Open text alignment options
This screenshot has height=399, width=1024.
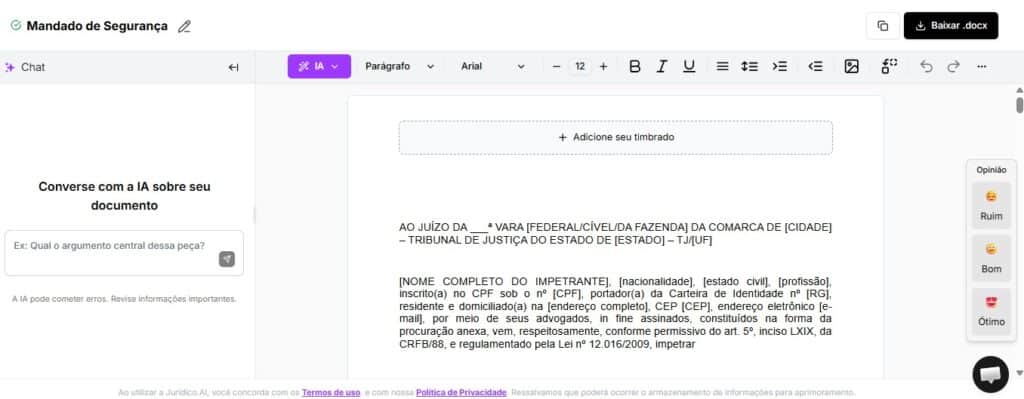[722, 67]
